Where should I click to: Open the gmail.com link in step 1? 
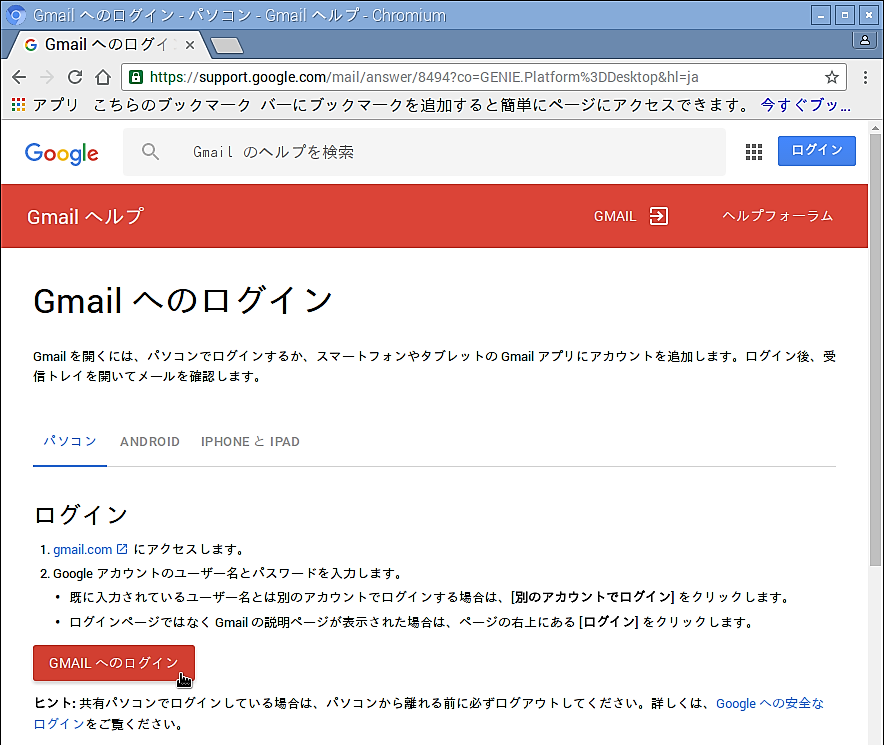(x=82, y=549)
